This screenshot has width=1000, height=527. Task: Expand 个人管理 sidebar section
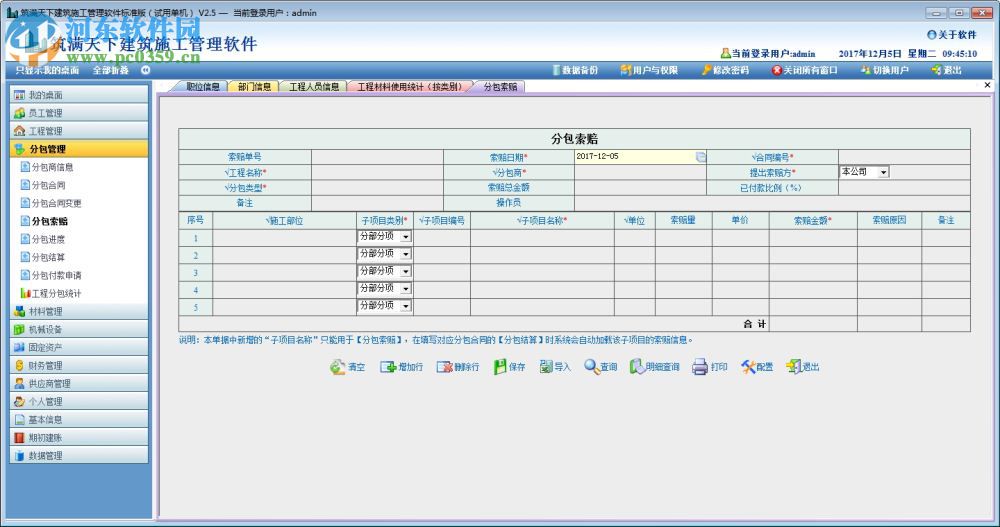tap(79, 401)
